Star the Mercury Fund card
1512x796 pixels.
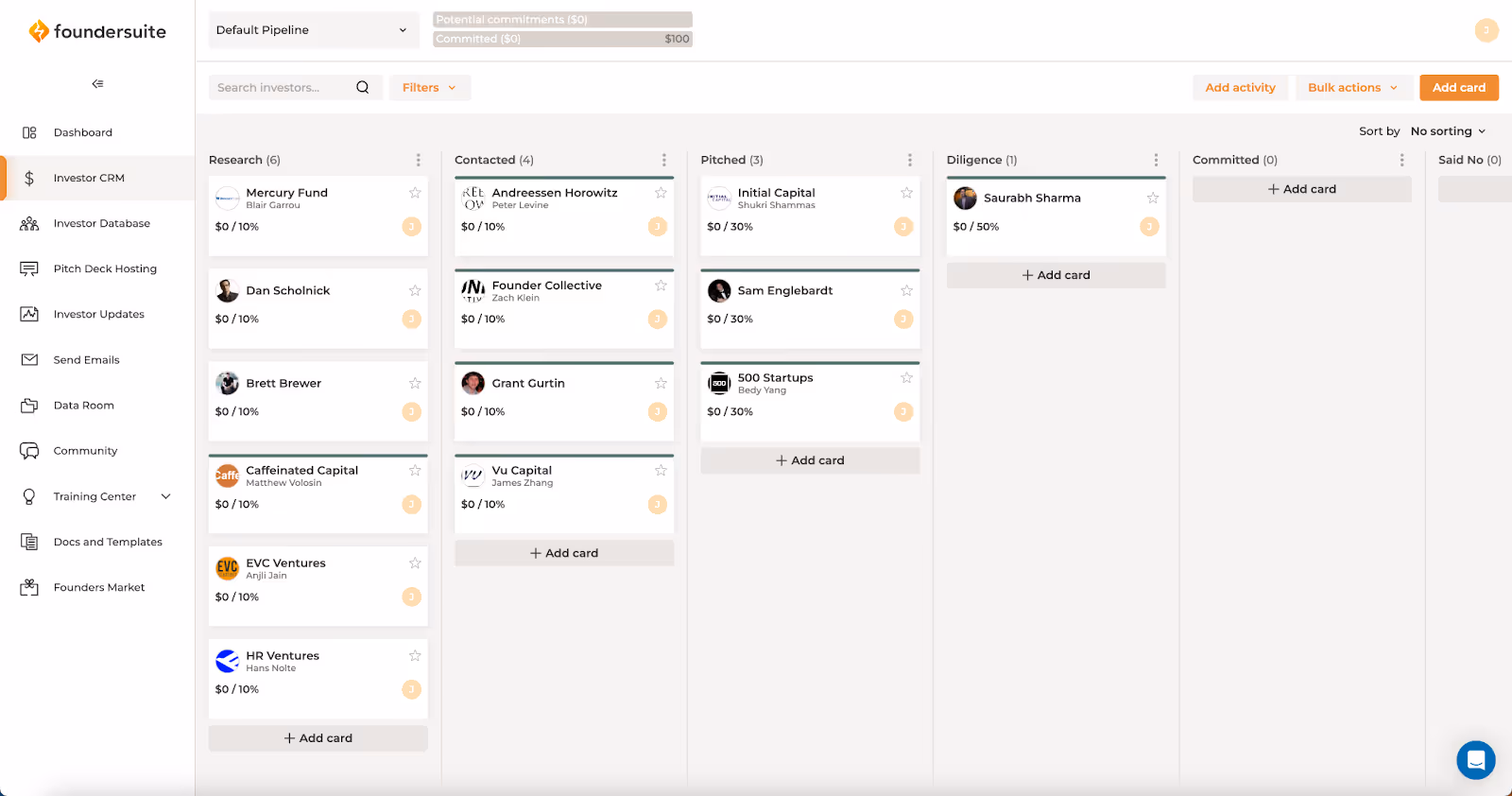coord(415,193)
